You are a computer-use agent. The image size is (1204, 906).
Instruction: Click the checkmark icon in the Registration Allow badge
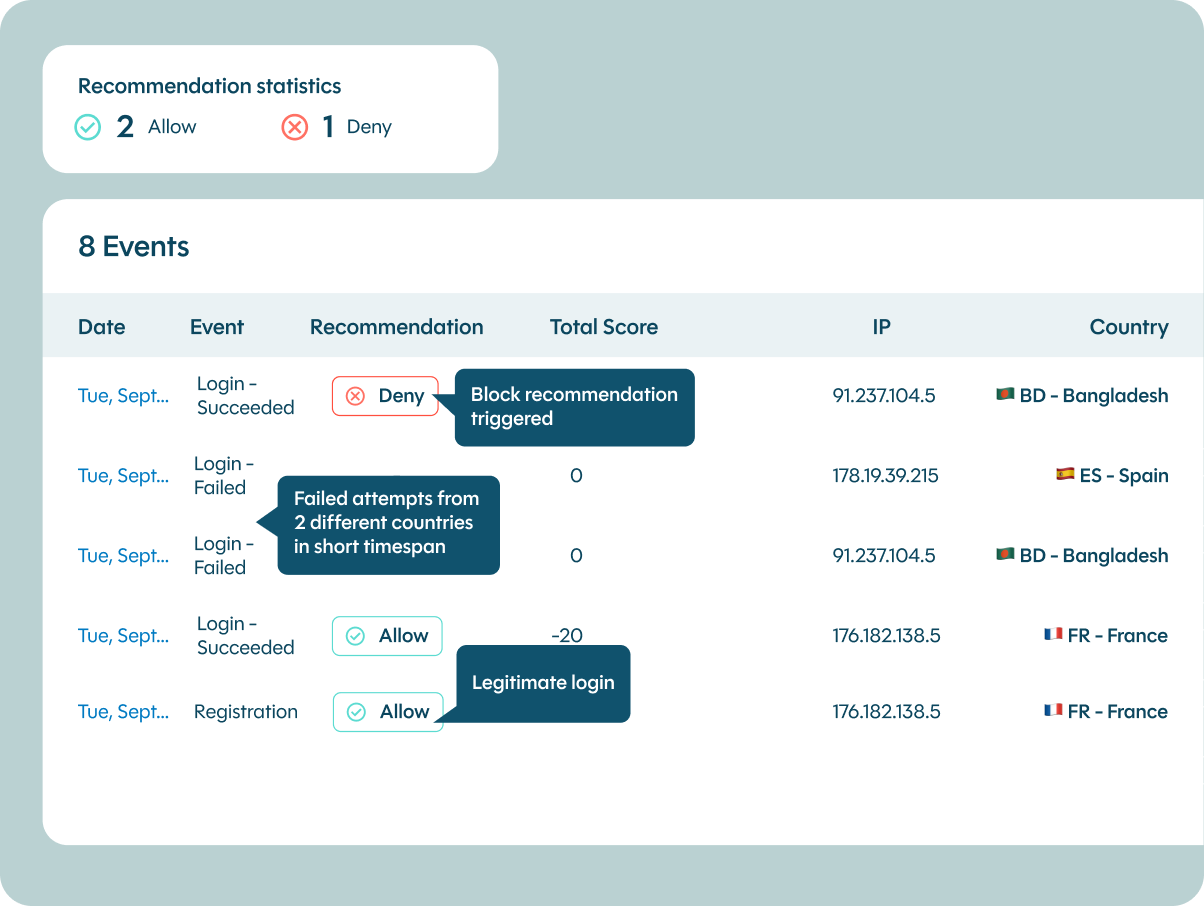click(x=356, y=712)
